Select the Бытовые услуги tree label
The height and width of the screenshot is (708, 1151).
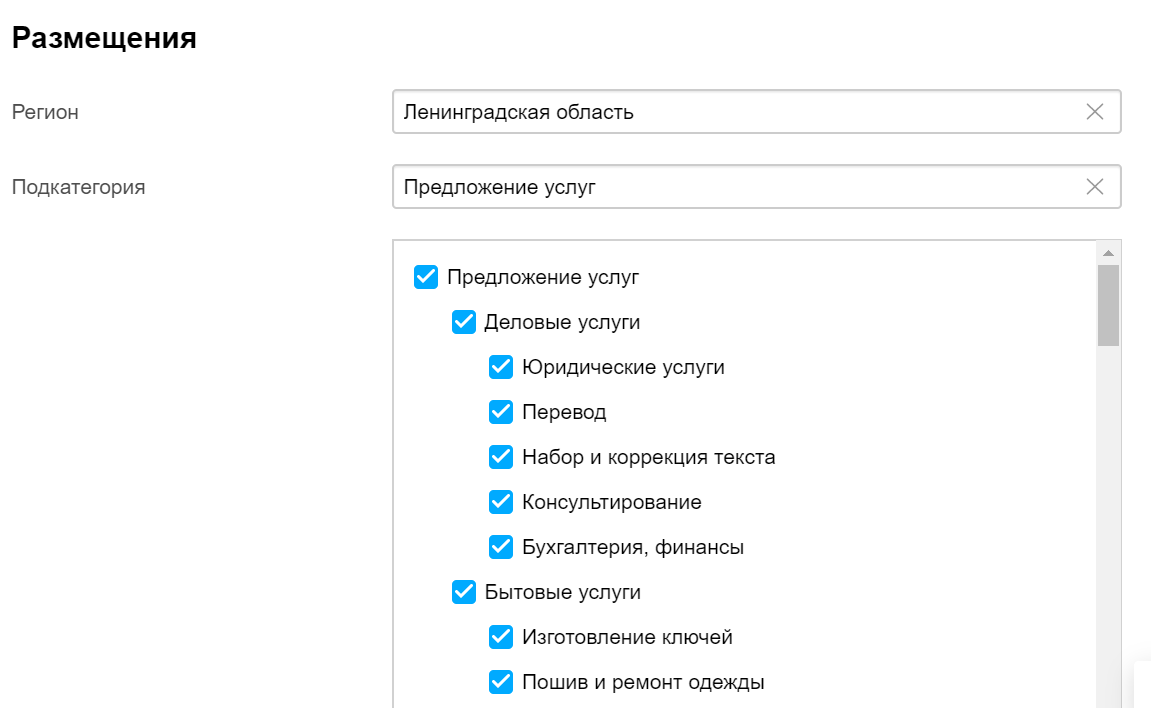[562, 592]
